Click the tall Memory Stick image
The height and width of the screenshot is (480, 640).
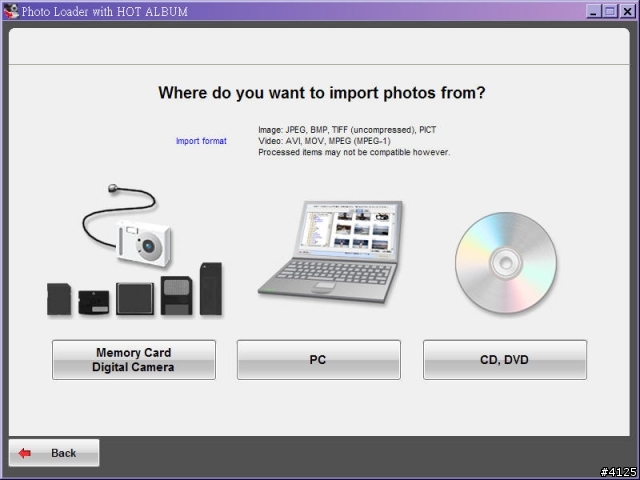(211, 289)
